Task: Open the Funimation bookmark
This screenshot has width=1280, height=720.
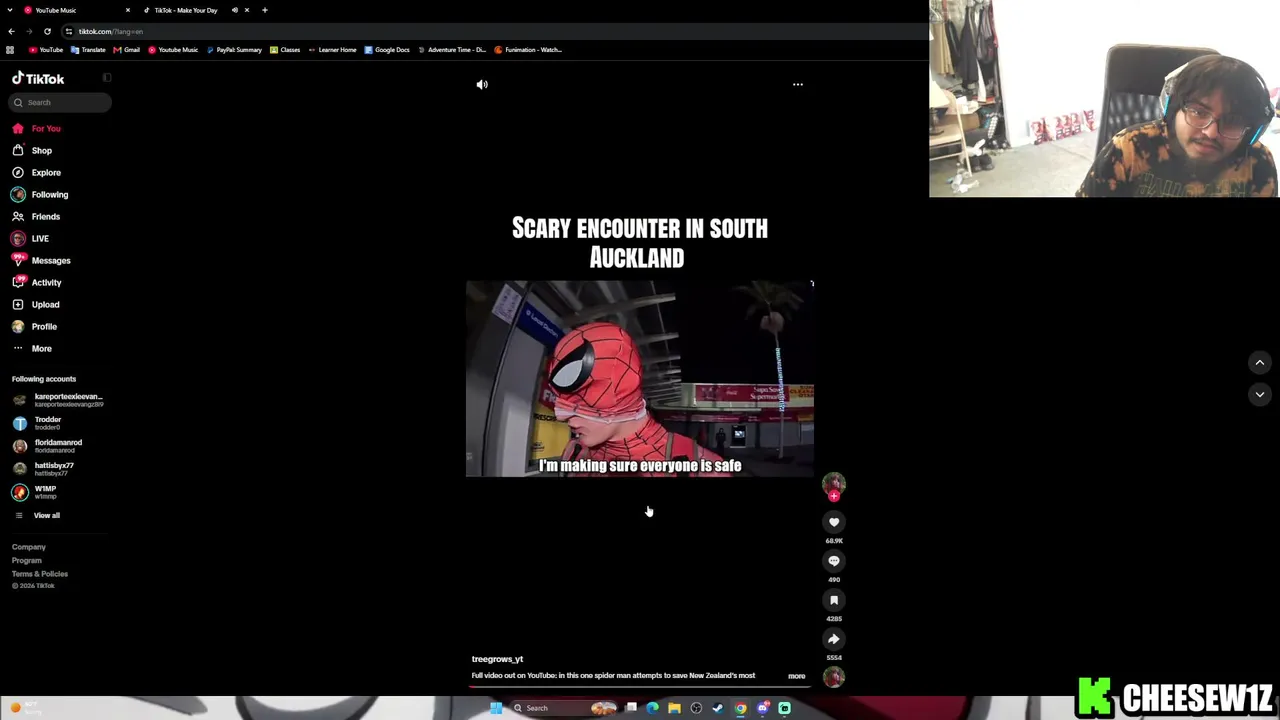Action: coord(528,50)
